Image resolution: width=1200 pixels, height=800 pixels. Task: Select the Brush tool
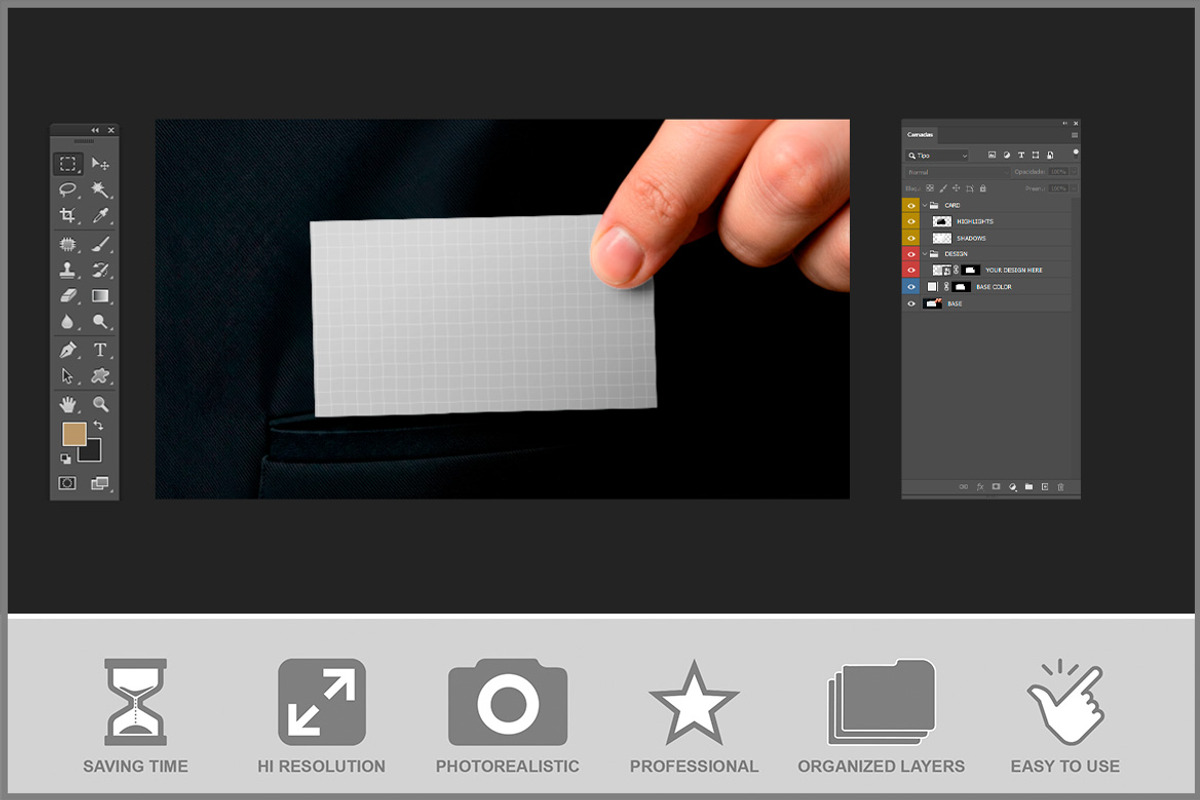[x=100, y=244]
